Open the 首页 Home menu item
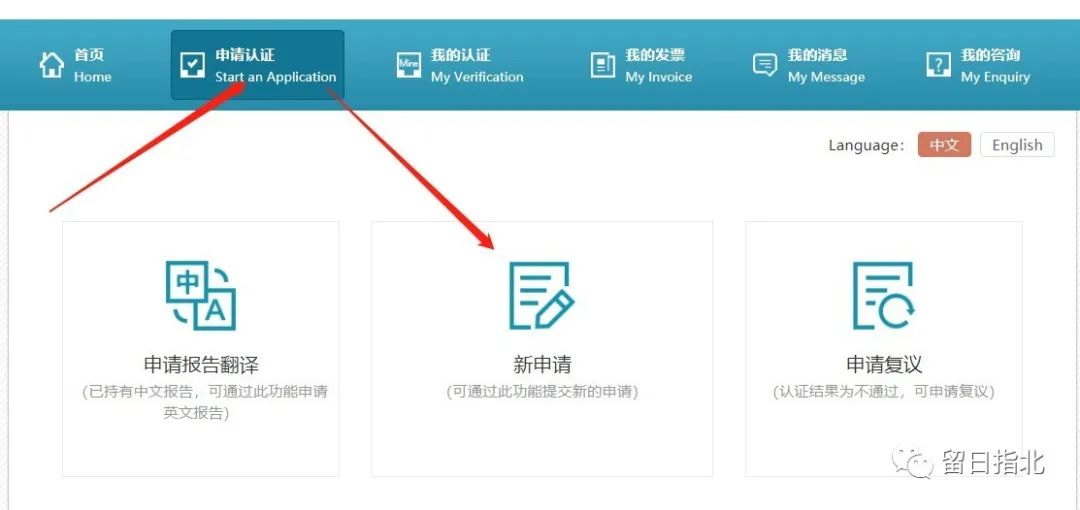The image size is (1080, 510). click(76, 65)
